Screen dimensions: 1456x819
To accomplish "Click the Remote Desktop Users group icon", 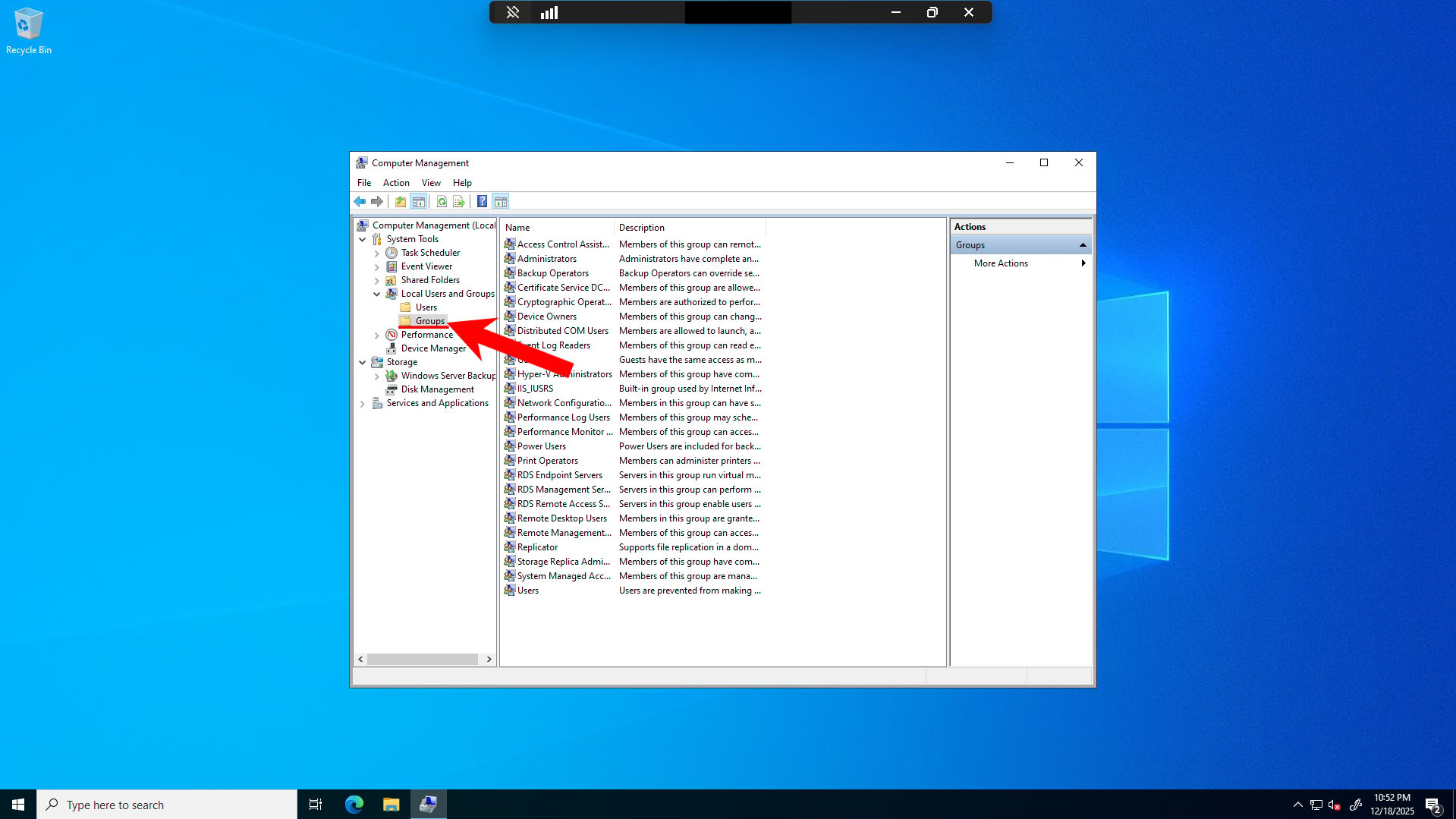I will click(x=510, y=518).
